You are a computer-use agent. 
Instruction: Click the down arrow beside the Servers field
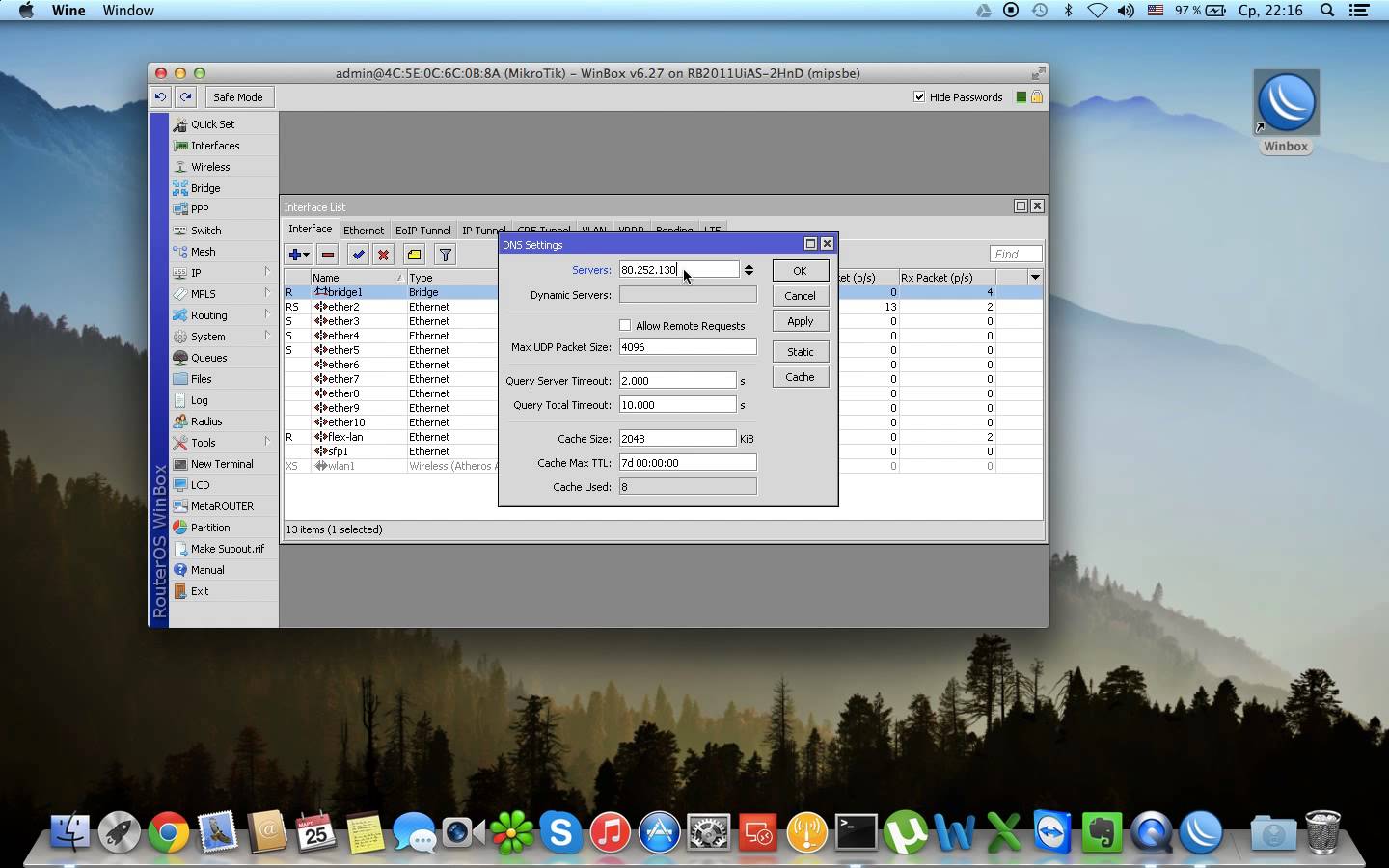tap(749, 274)
